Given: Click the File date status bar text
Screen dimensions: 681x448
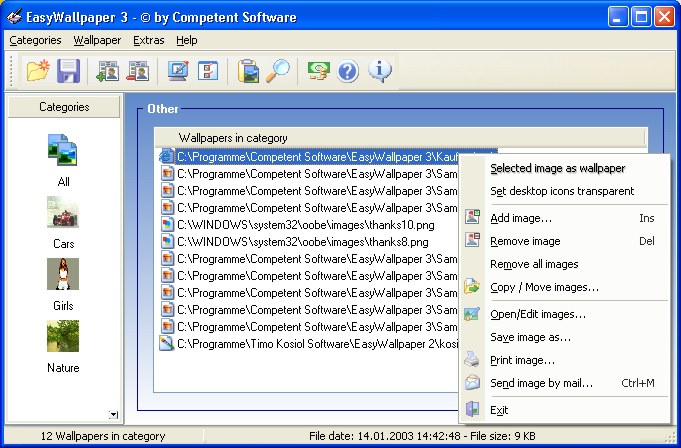Looking at the screenshot, I should 422,436.
